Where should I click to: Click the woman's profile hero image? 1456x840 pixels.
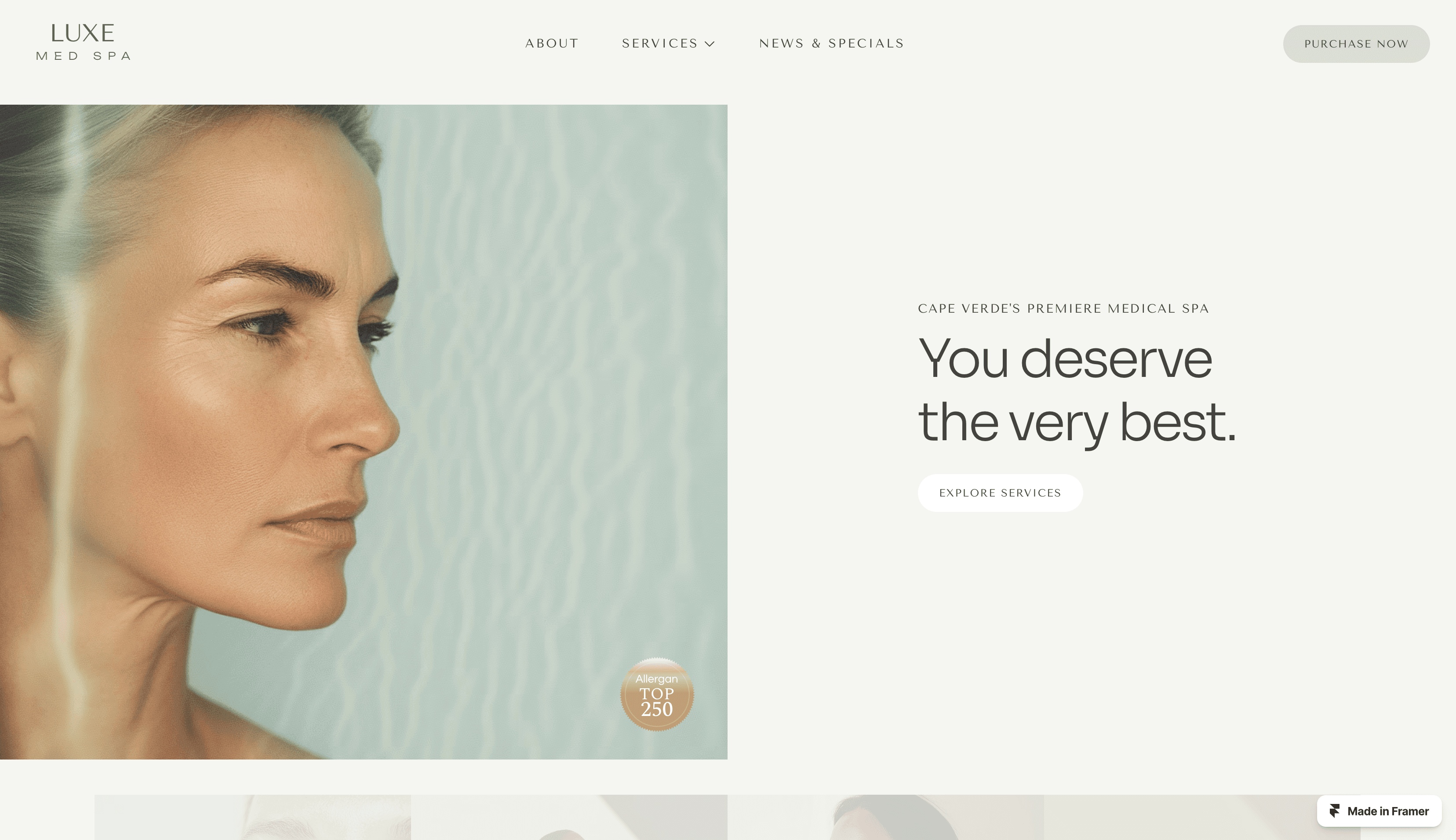tap(364, 431)
